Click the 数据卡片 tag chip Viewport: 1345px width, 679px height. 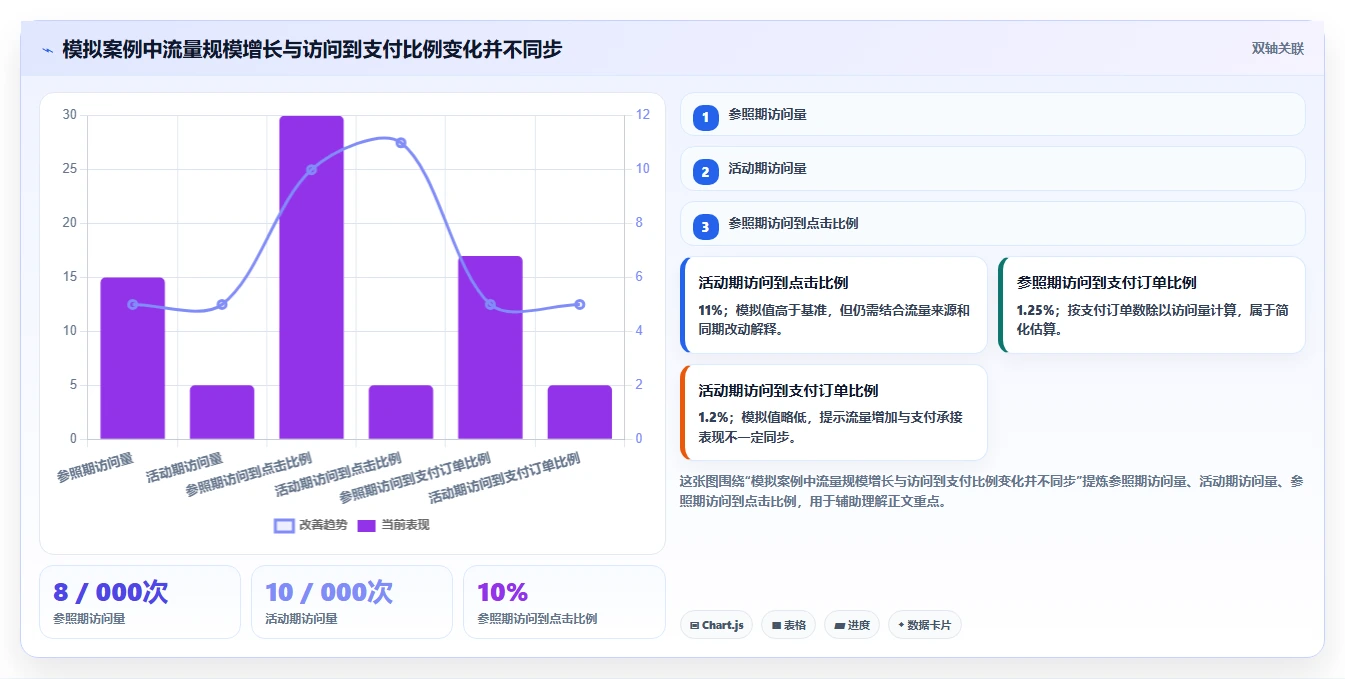tap(925, 625)
